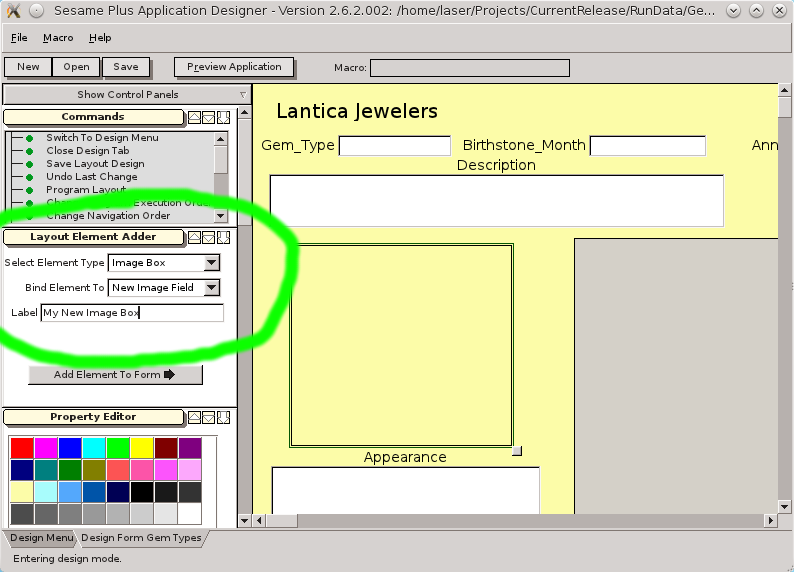Click the Commands panel title bar

coord(93,117)
